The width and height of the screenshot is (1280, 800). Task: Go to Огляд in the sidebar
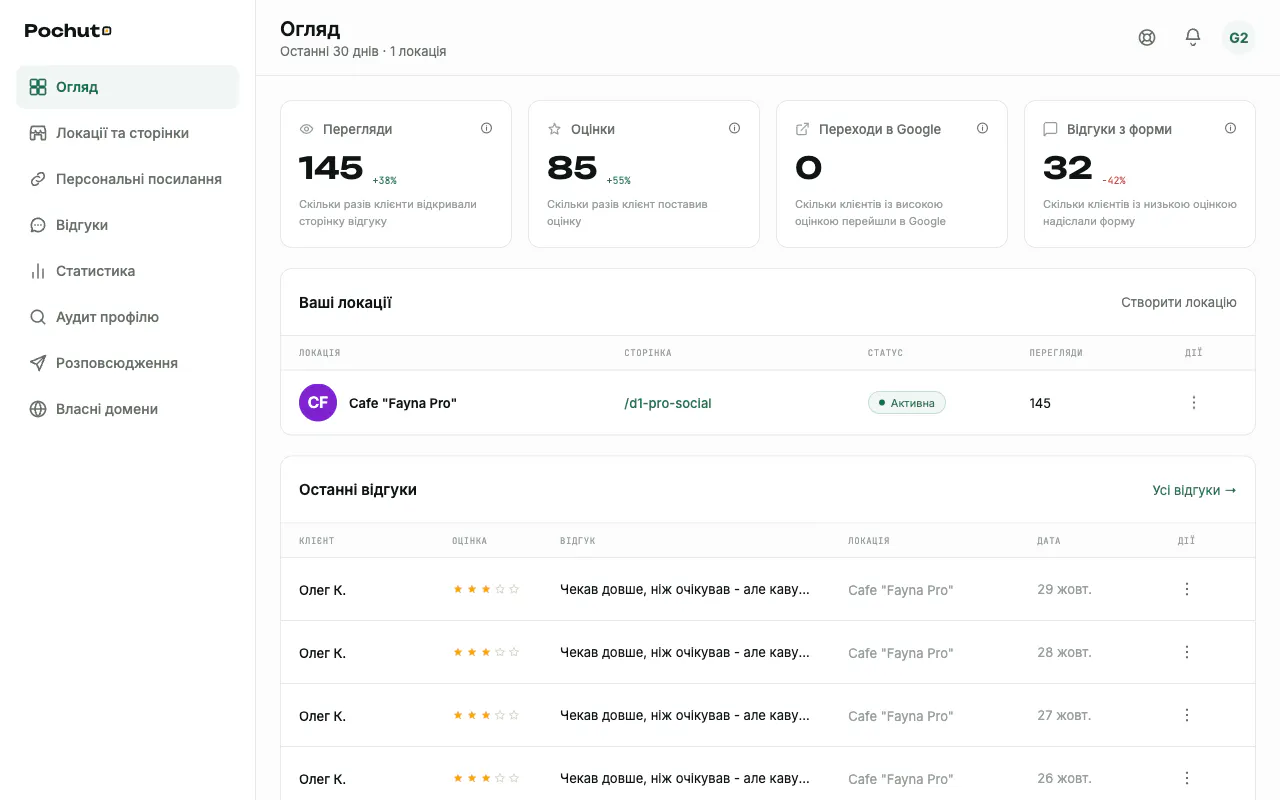(x=128, y=87)
